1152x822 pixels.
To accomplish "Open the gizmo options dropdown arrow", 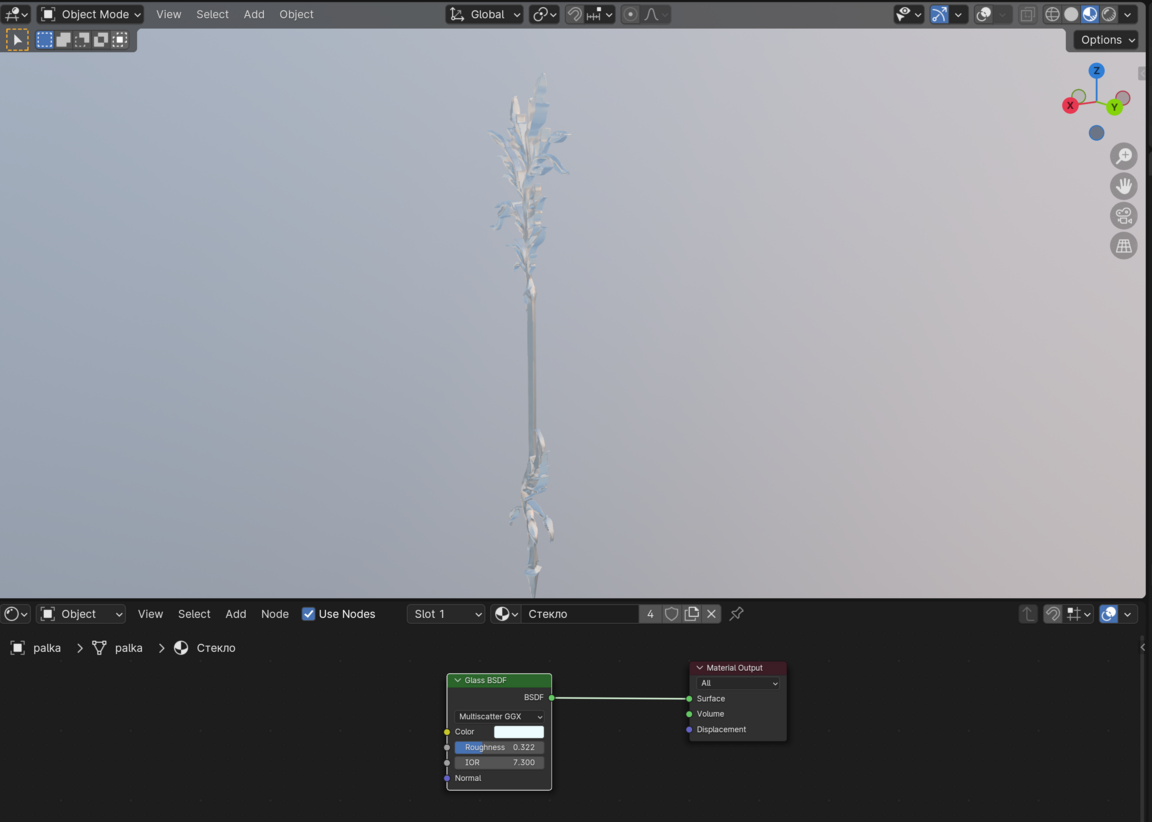I will (x=958, y=14).
